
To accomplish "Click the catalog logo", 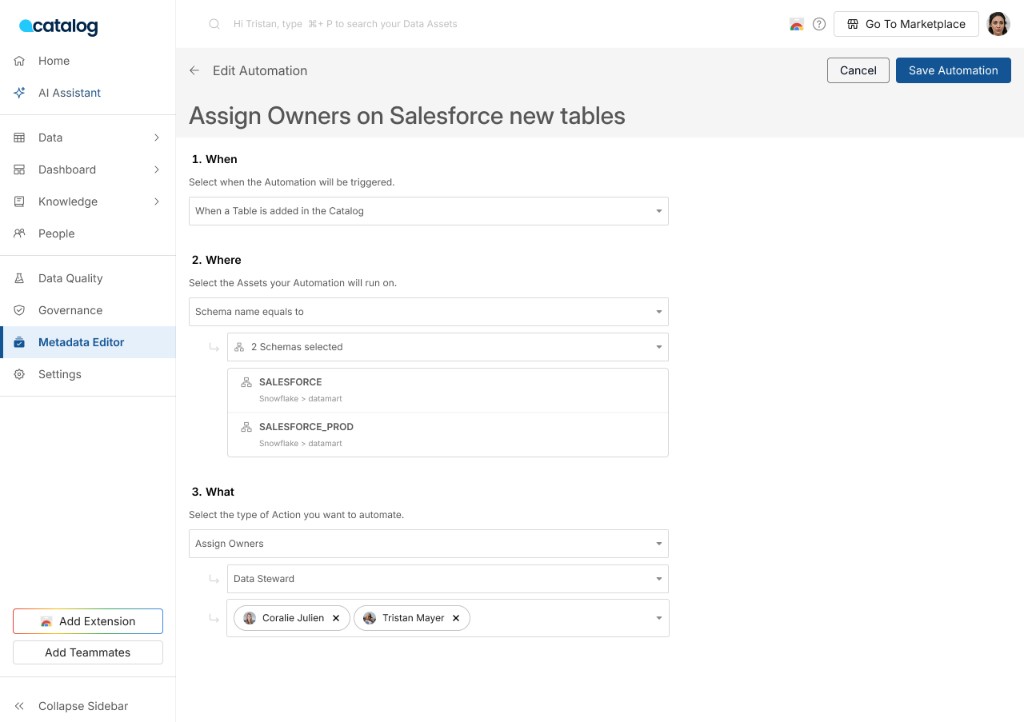I will 58,25.
